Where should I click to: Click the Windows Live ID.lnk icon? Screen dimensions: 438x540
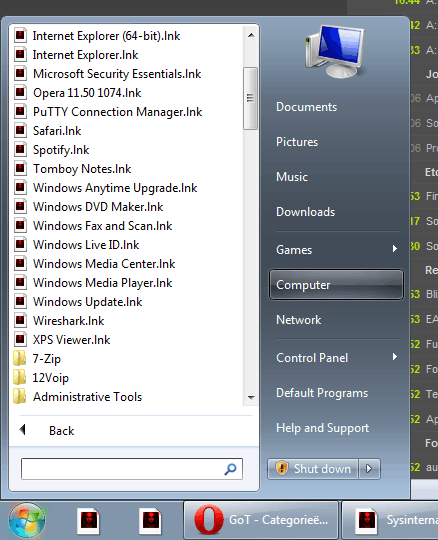pos(20,245)
